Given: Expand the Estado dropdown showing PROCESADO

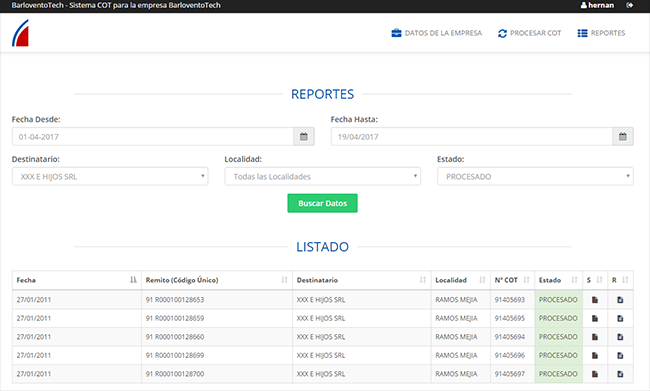Looking at the screenshot, I should pos(535,177).
